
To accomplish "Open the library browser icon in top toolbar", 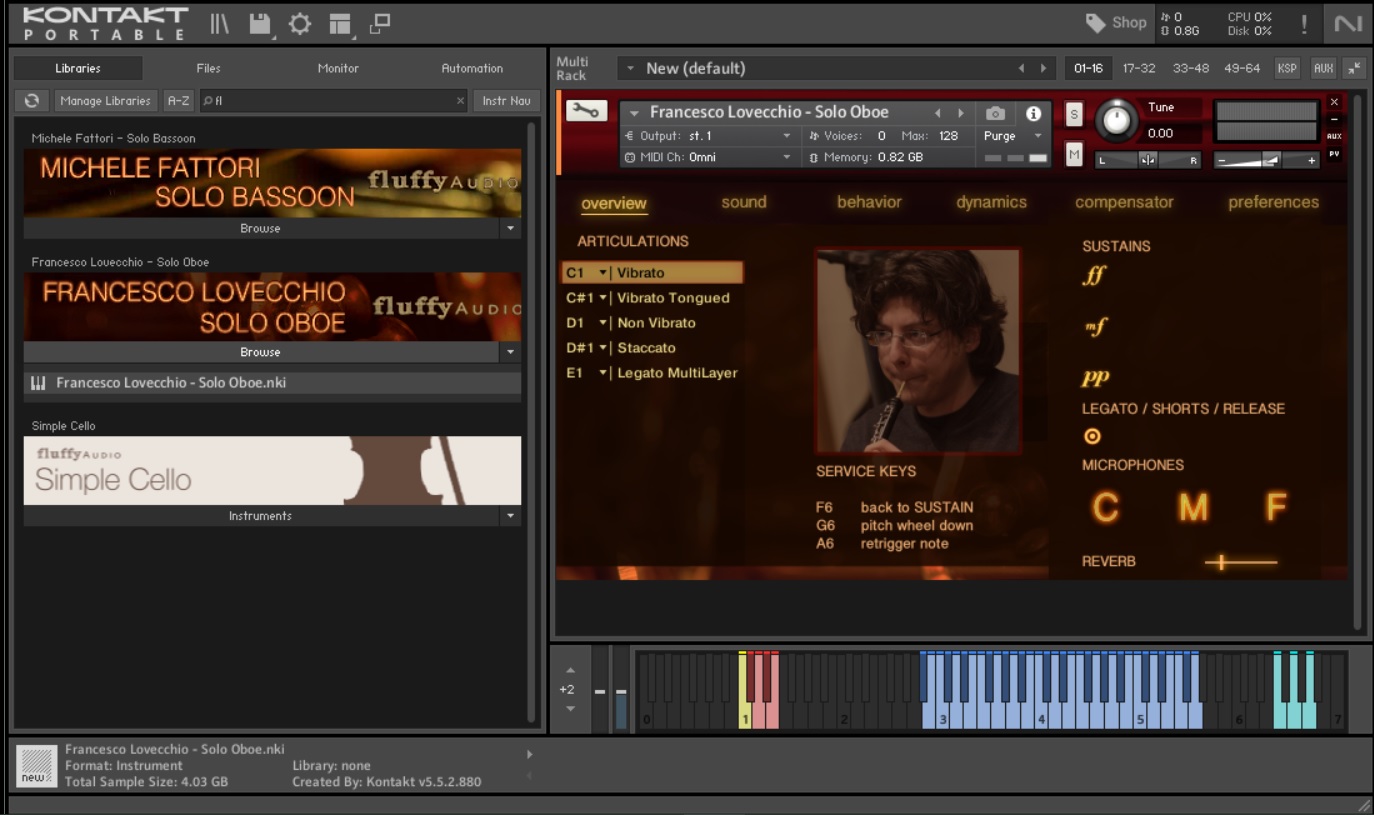I will [219, 24].
